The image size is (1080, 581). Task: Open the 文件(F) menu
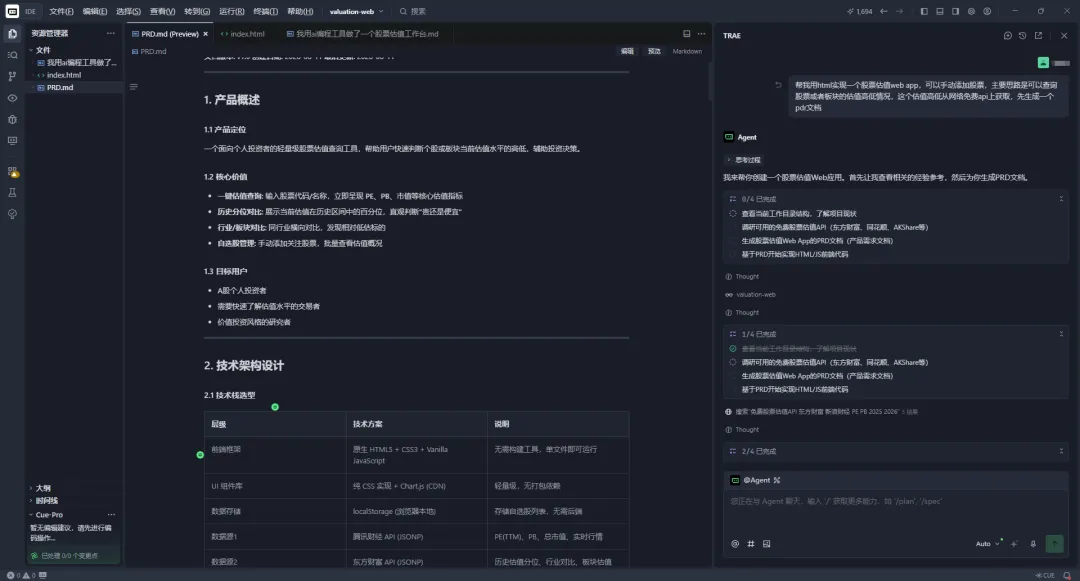[x=61, y=12]
